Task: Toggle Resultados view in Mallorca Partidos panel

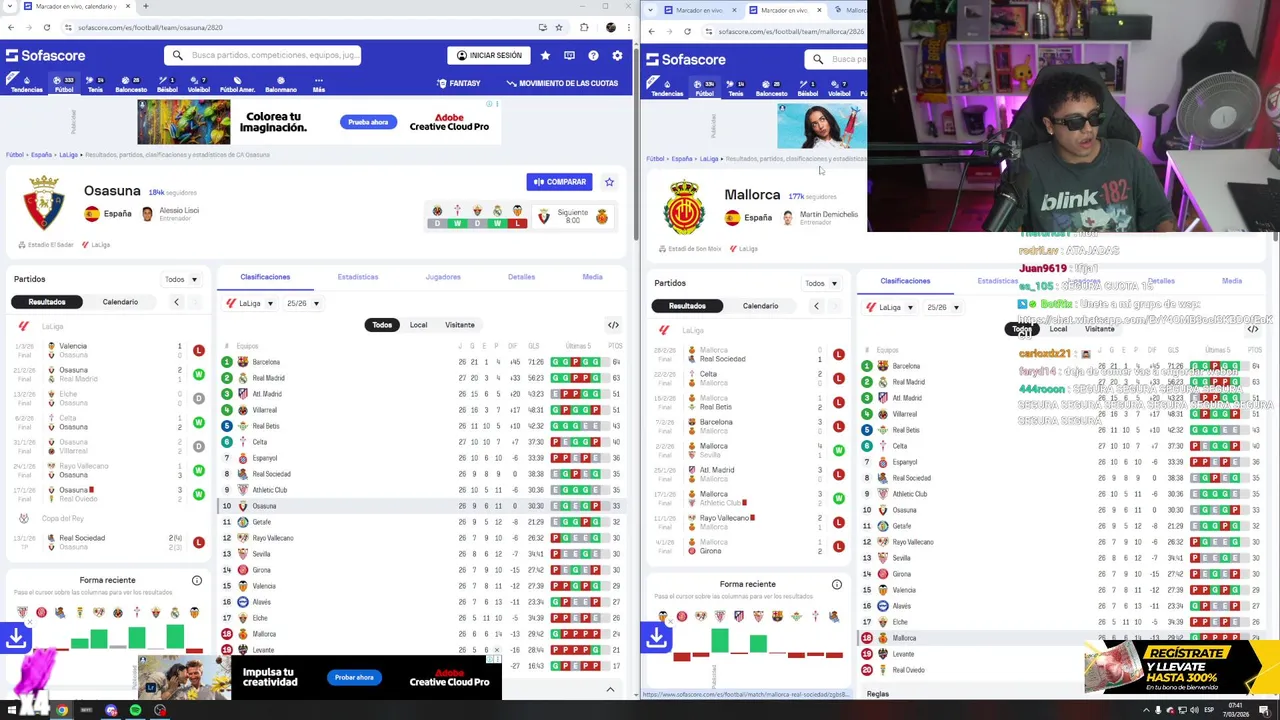Action: 687,306
